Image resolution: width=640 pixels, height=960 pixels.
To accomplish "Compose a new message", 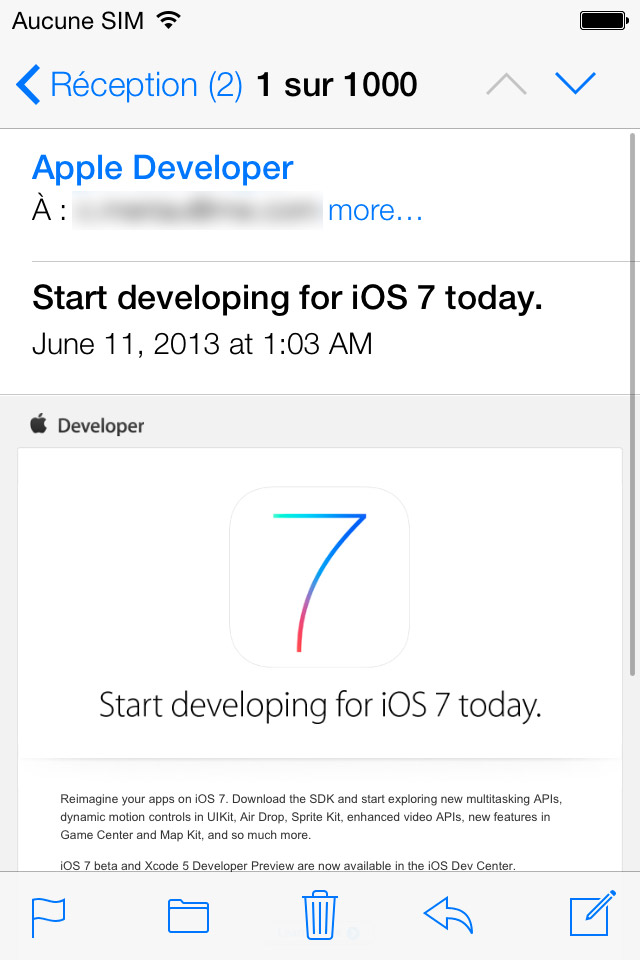I will 592,913.
